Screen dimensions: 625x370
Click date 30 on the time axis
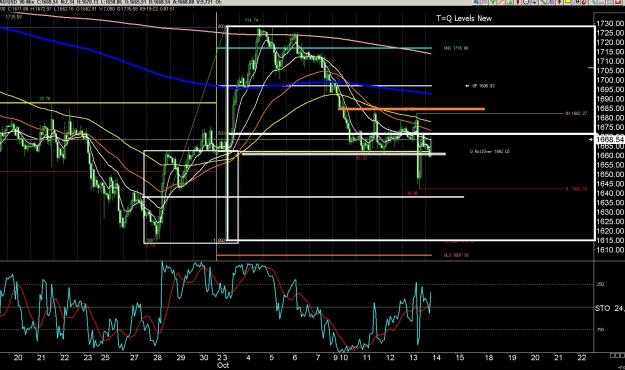pos(204,358)
